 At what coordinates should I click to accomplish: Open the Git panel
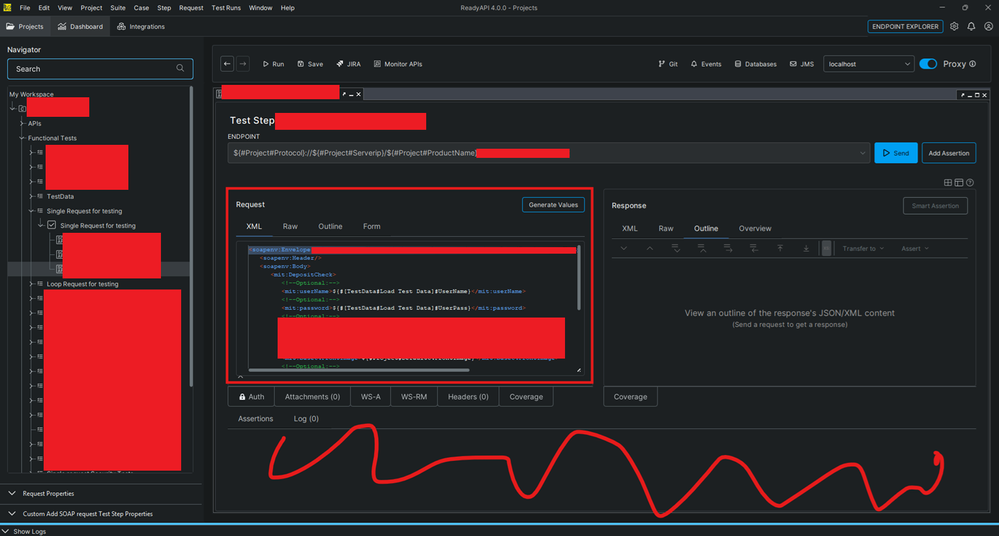[x=668, y=64]
